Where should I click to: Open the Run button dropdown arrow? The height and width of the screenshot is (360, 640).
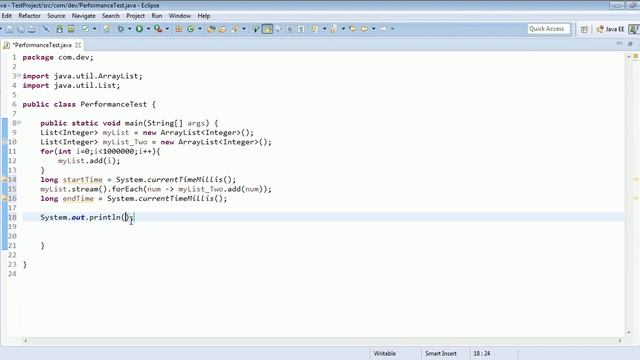[148, 29]
